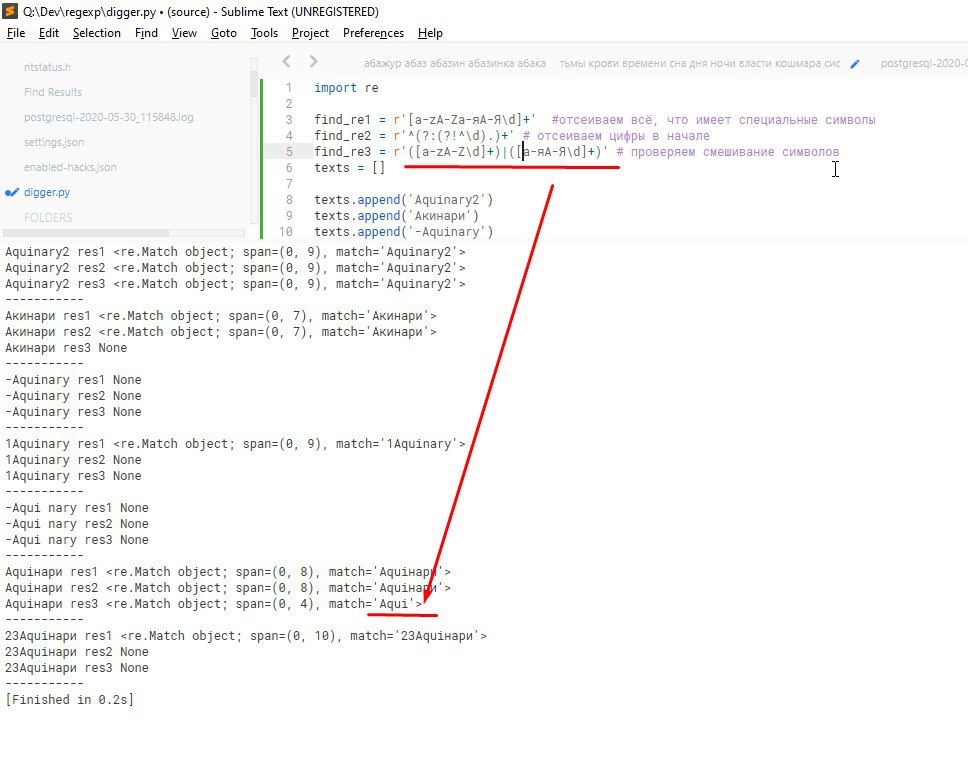This screenshot has width=968, height=762.
Task: Click the '[Finished in 0.2s]' output line
Action: click(70, 700)
